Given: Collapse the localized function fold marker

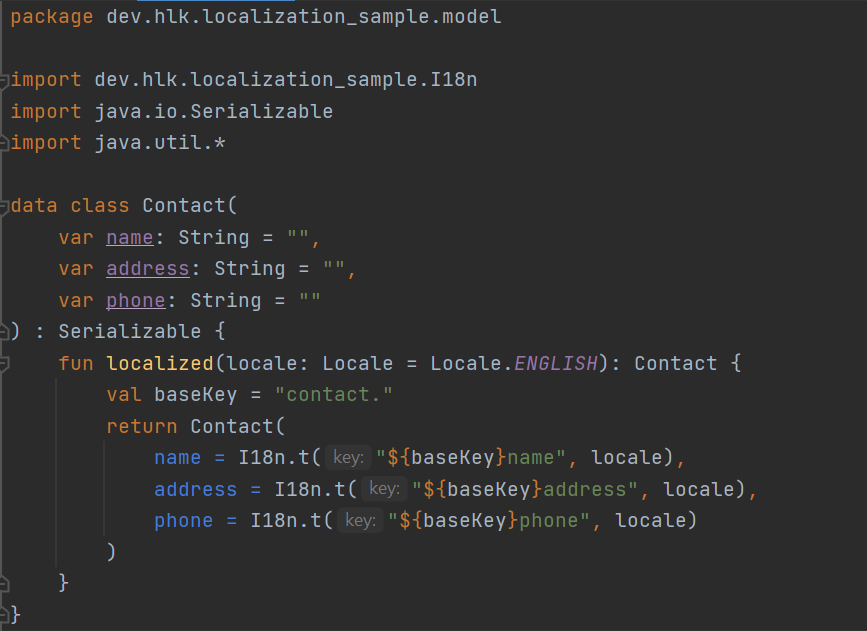Looking at the screenshot, I should 4,363.
